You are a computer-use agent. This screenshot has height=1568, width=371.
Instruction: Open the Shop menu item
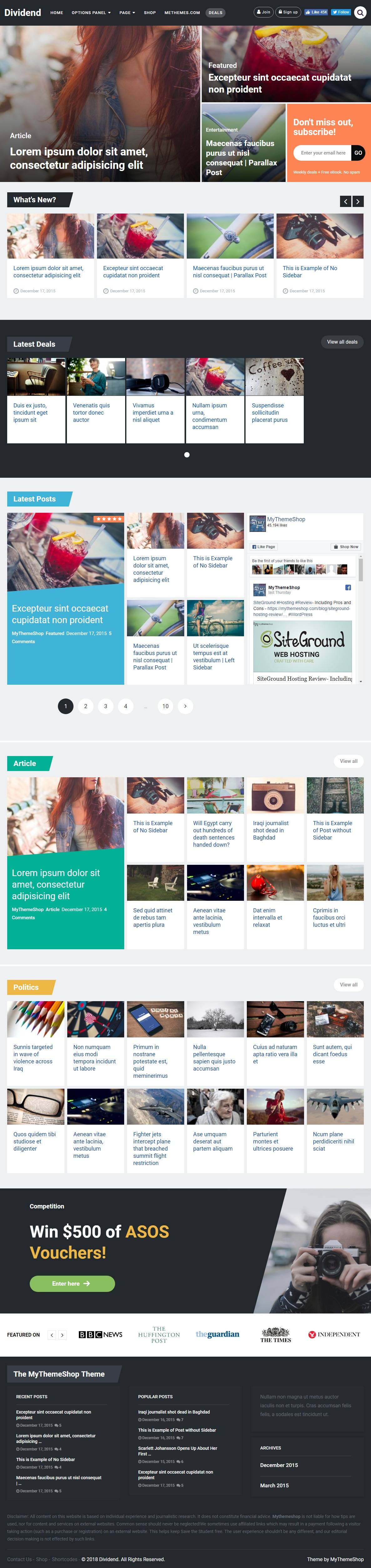(150, 12)
